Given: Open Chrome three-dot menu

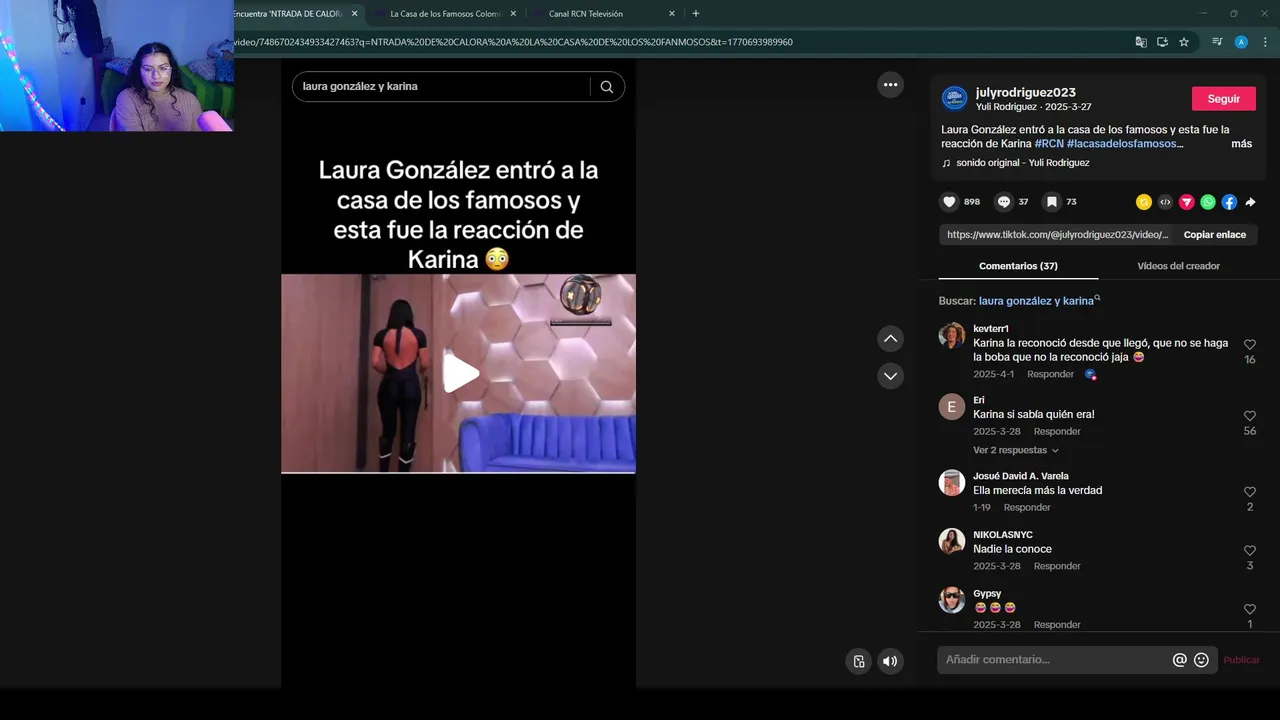Looking at the screenshot, I should click(1265, 42).
